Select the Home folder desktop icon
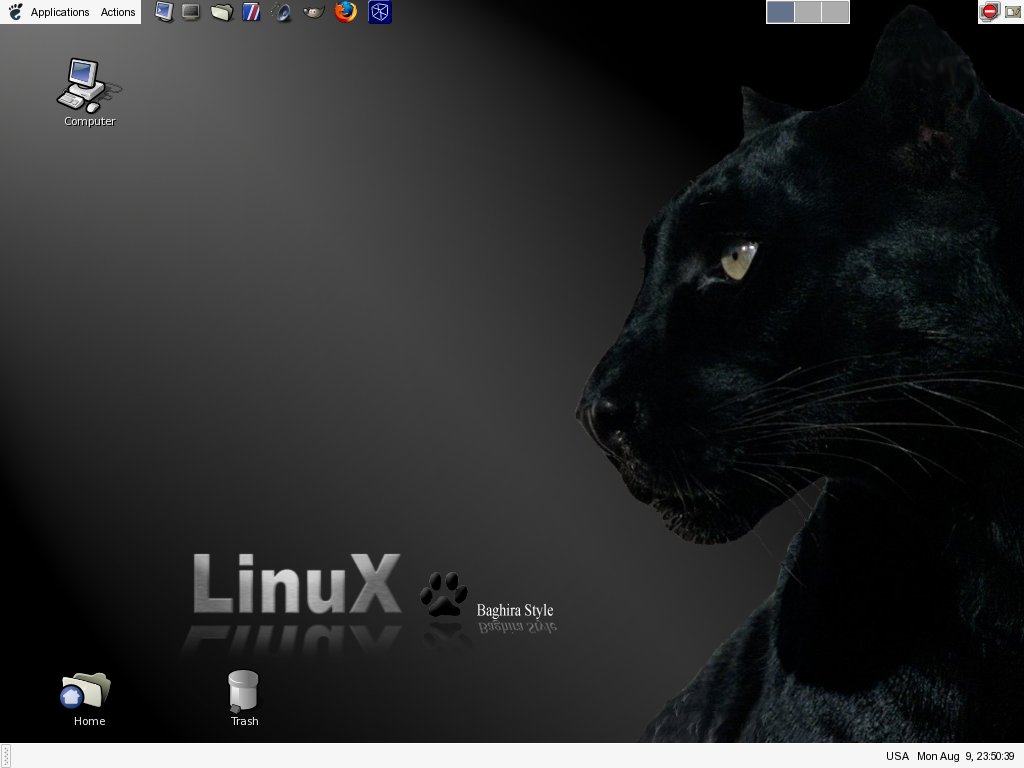Viewport: 1024px width, 768px height. click(89, 699)
